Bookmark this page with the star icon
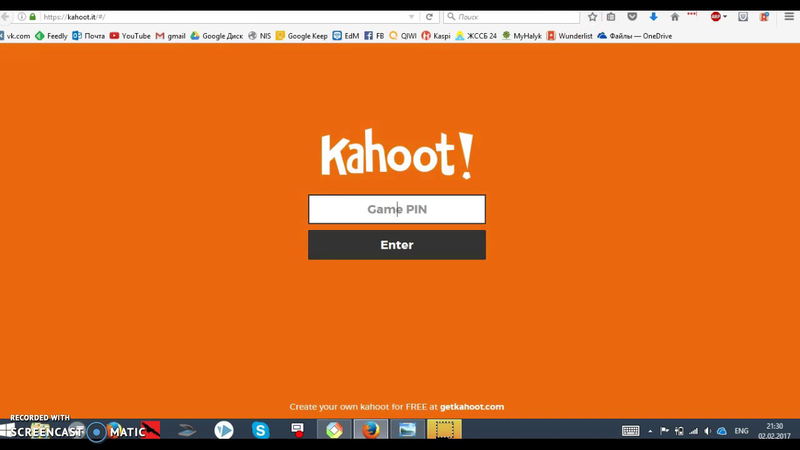Screen dimensions: 800x450 point(592,17)
